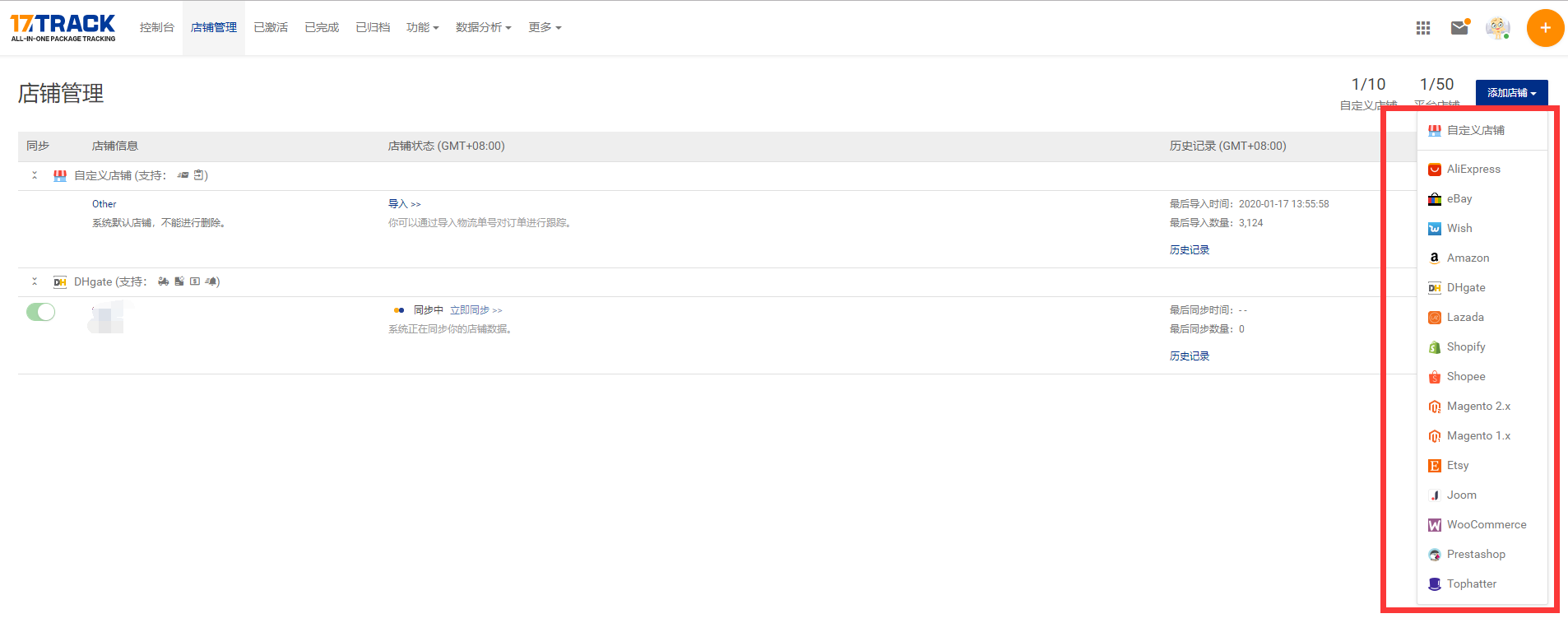Click the 同步中 status indicator
Viewport: 1568px width, 623px height.
(419, 310)
